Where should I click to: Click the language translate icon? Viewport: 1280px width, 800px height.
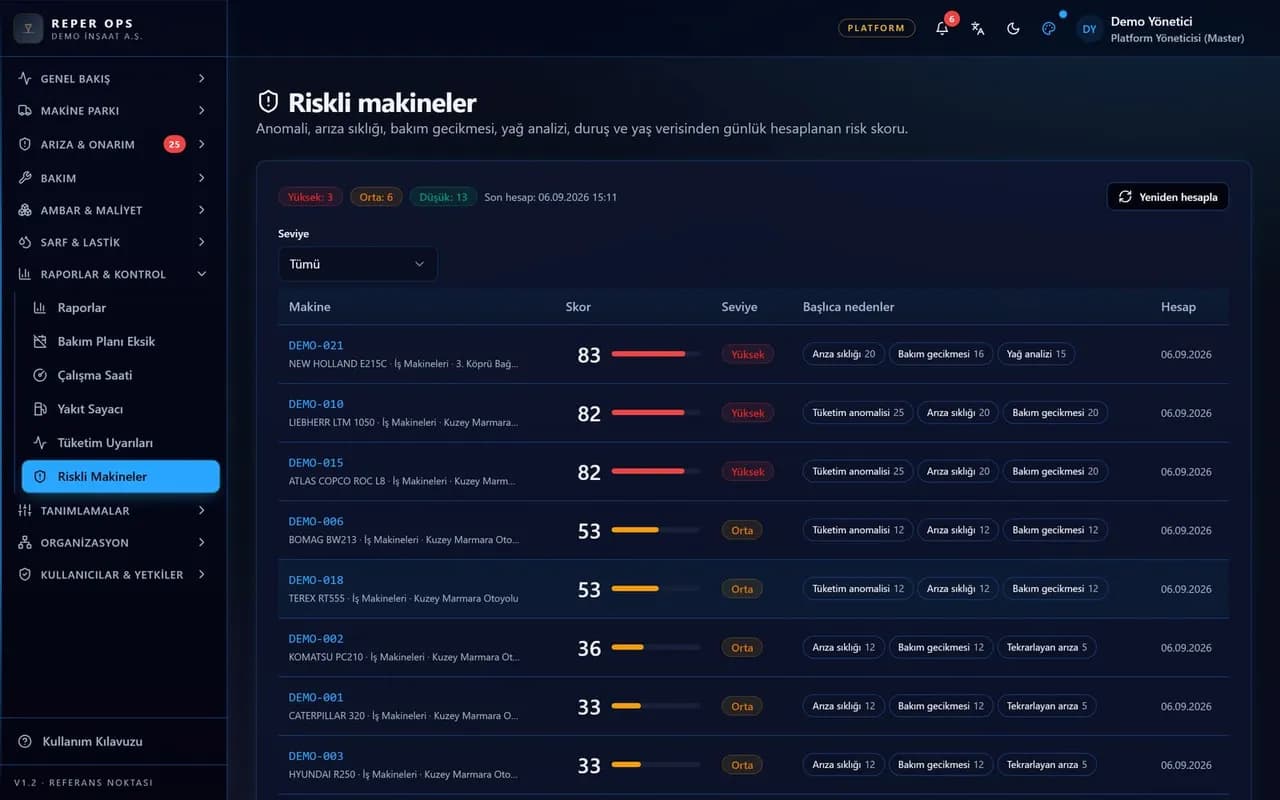(978, 28)
